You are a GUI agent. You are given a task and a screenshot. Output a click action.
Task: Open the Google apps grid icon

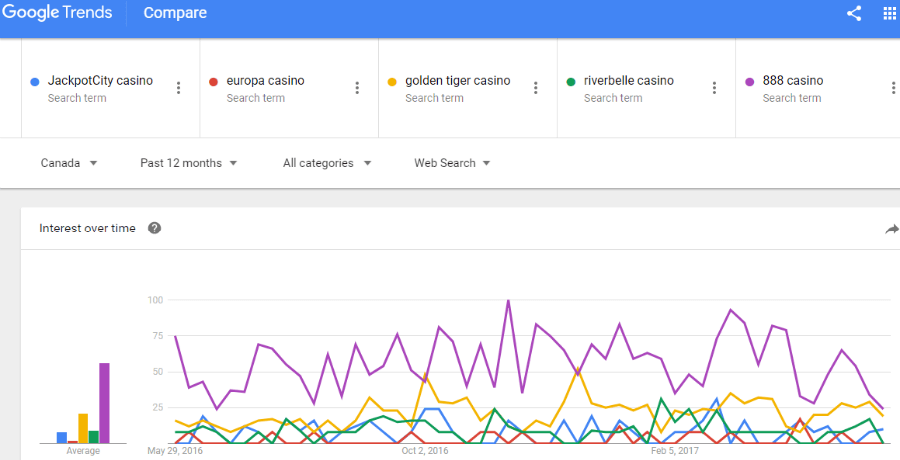890,13
